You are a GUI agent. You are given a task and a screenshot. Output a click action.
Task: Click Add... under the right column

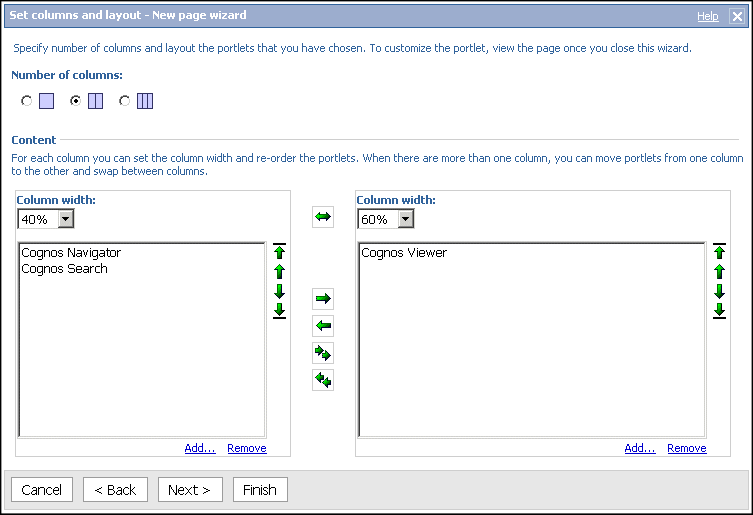[640, 448]
